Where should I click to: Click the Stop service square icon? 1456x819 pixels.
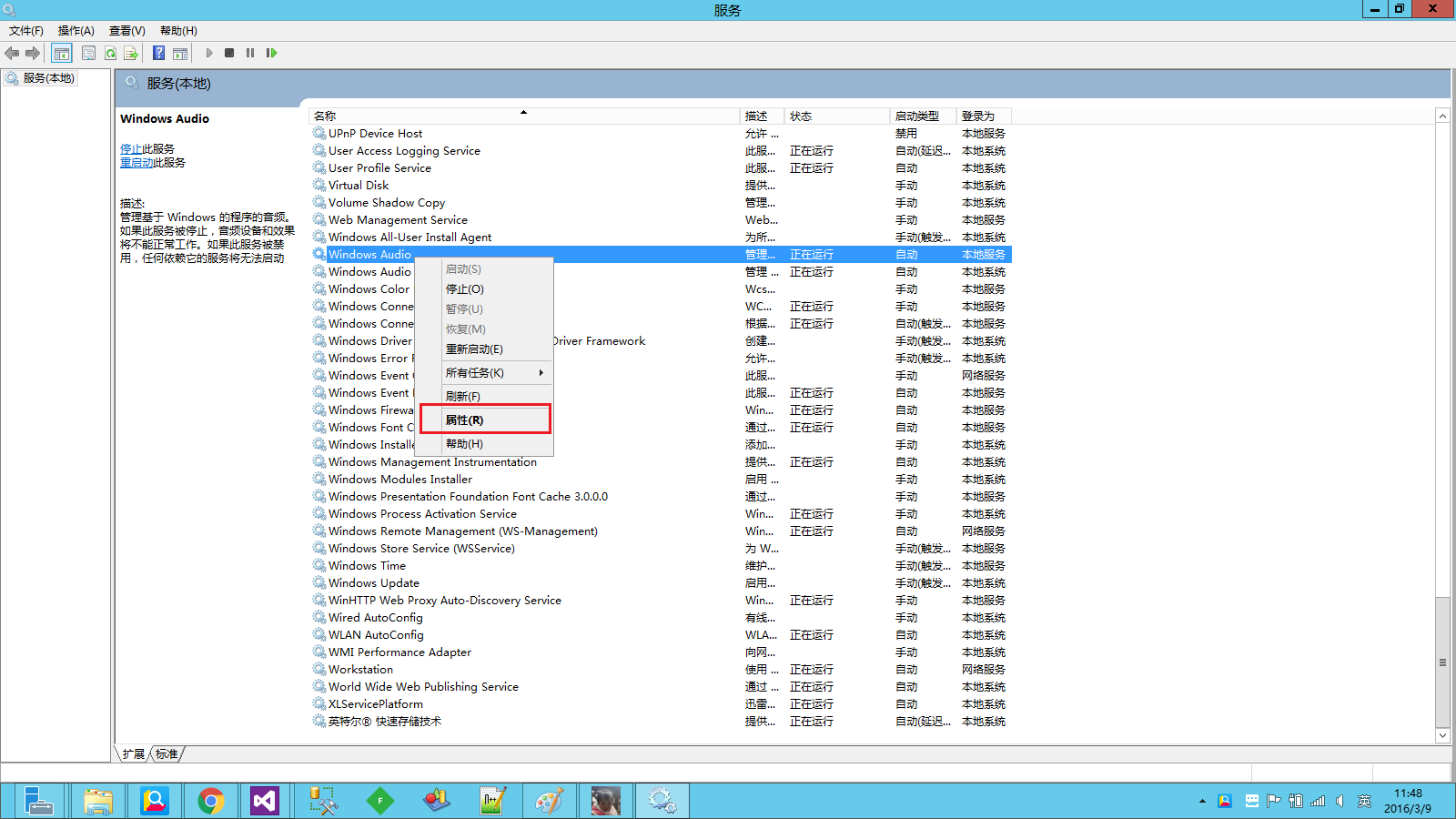pos(229,53)
